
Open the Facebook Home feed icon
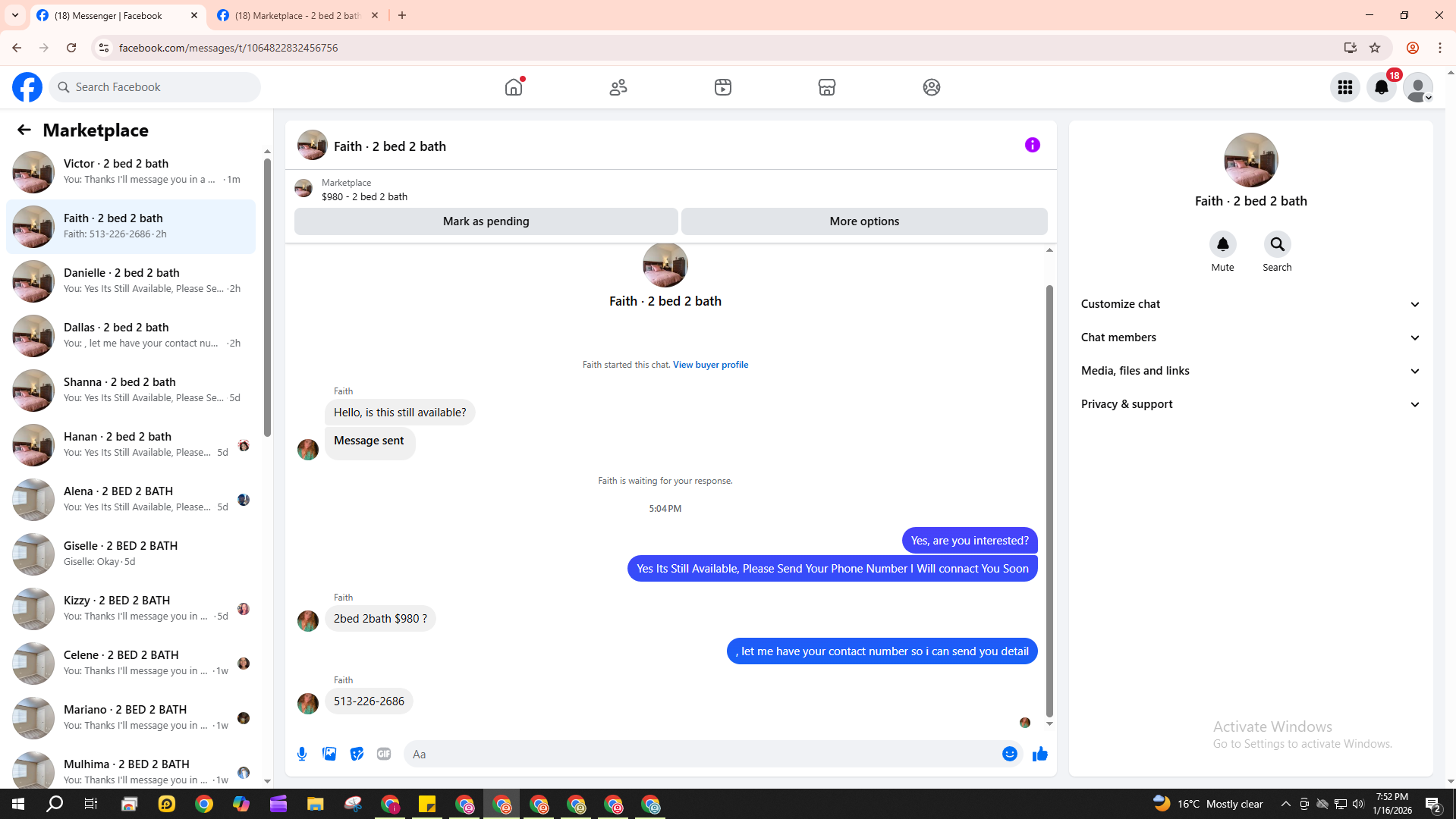pyautogui.click(x=514, y=87)
